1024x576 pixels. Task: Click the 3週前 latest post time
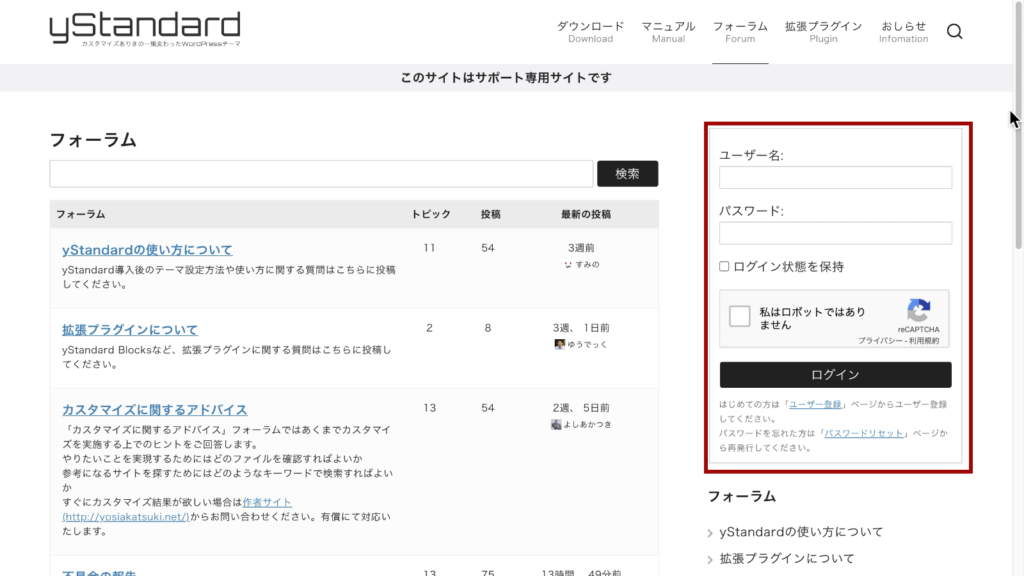point(581,248)
